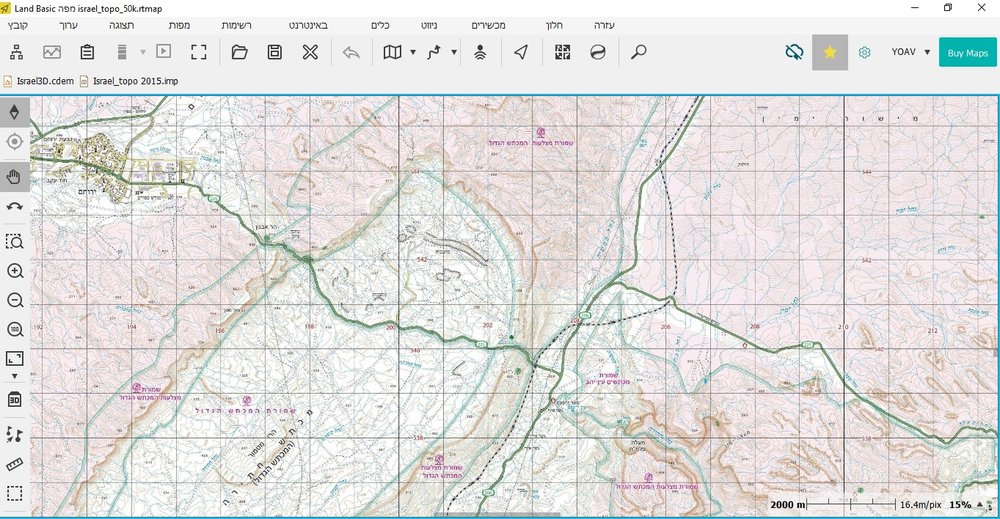The width and height of the screenshot is (1000, 519).
Task: Open the קובץ menu
Action: pos(18,26)
